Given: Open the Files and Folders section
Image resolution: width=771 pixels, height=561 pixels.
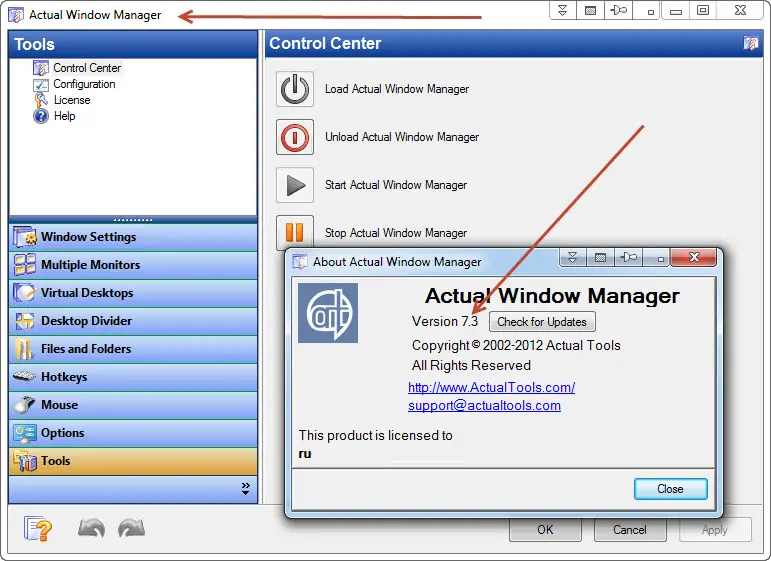Looking at the screenshot, I should pyautogui.click(x=133, y=349).
